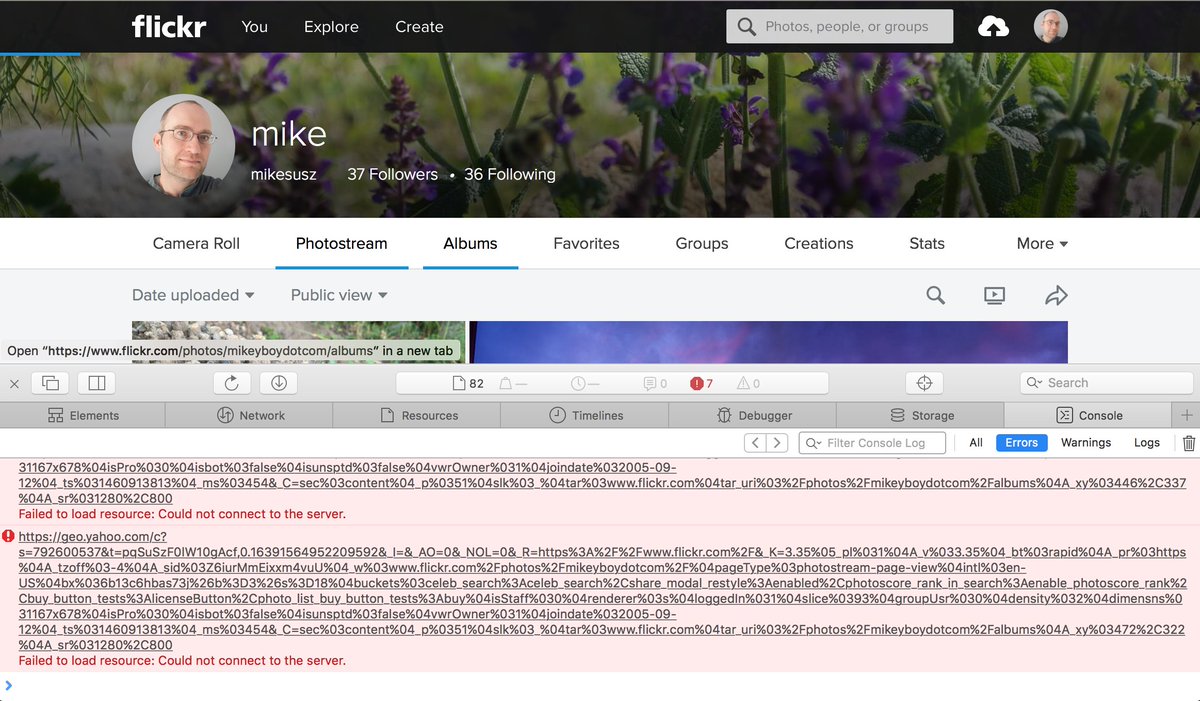Expand the Date uploaded dropdown

[x=193, y=295]
